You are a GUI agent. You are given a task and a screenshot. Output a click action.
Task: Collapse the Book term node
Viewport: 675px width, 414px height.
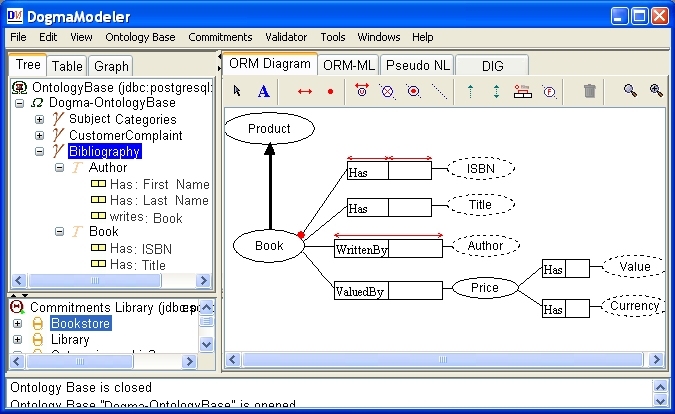tap(59, 232)
